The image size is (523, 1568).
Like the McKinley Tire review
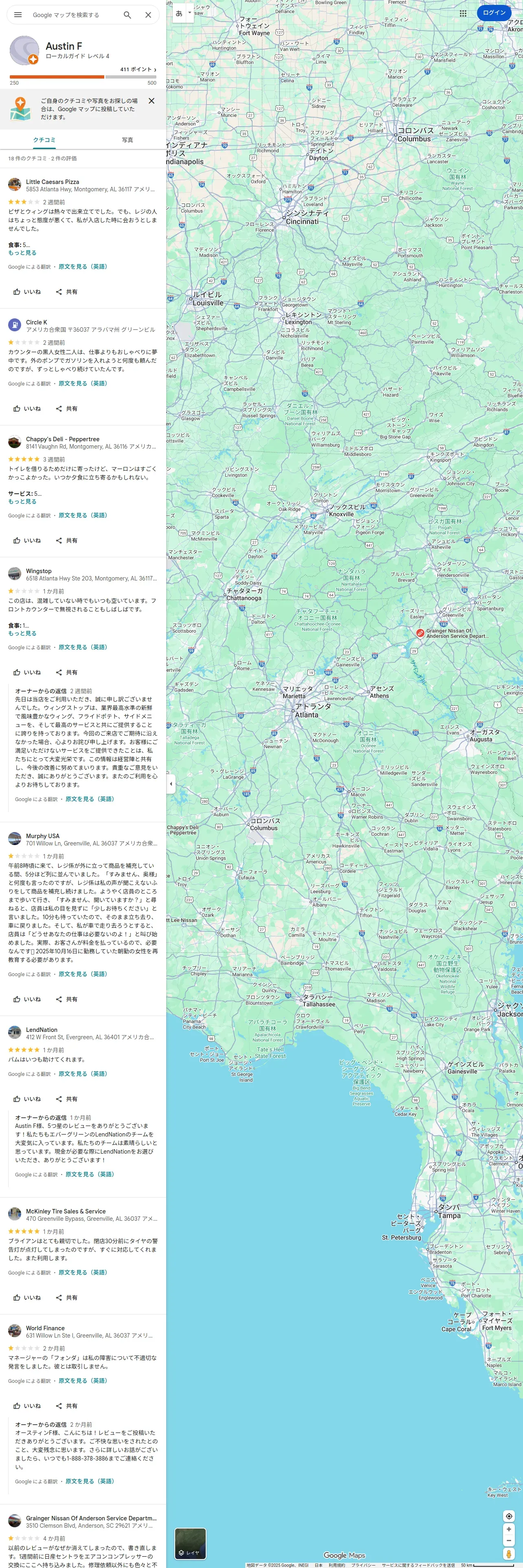pyautogui.click(x=27, y=1298)
